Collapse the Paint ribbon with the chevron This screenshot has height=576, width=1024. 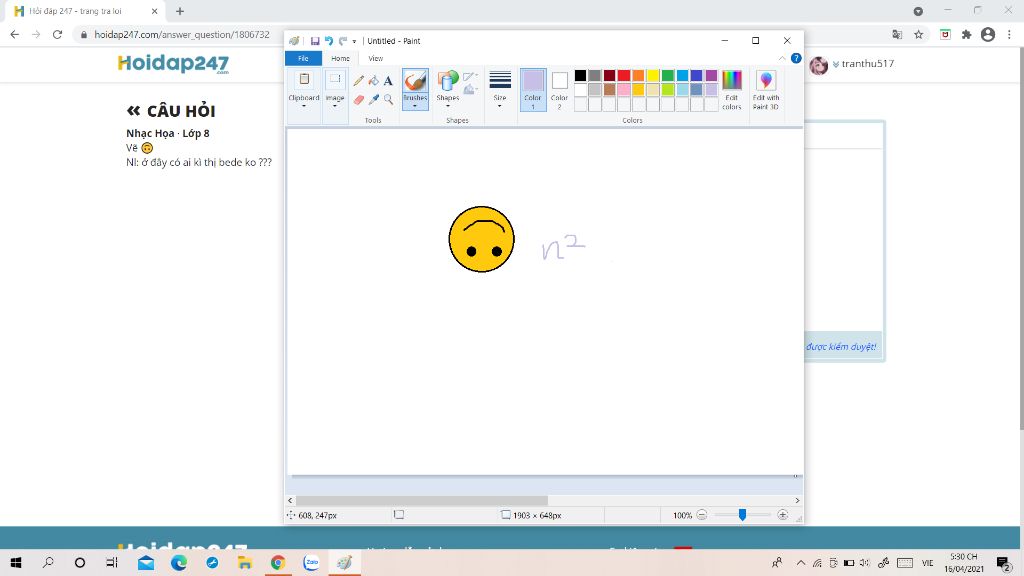[x=782, y=58]
